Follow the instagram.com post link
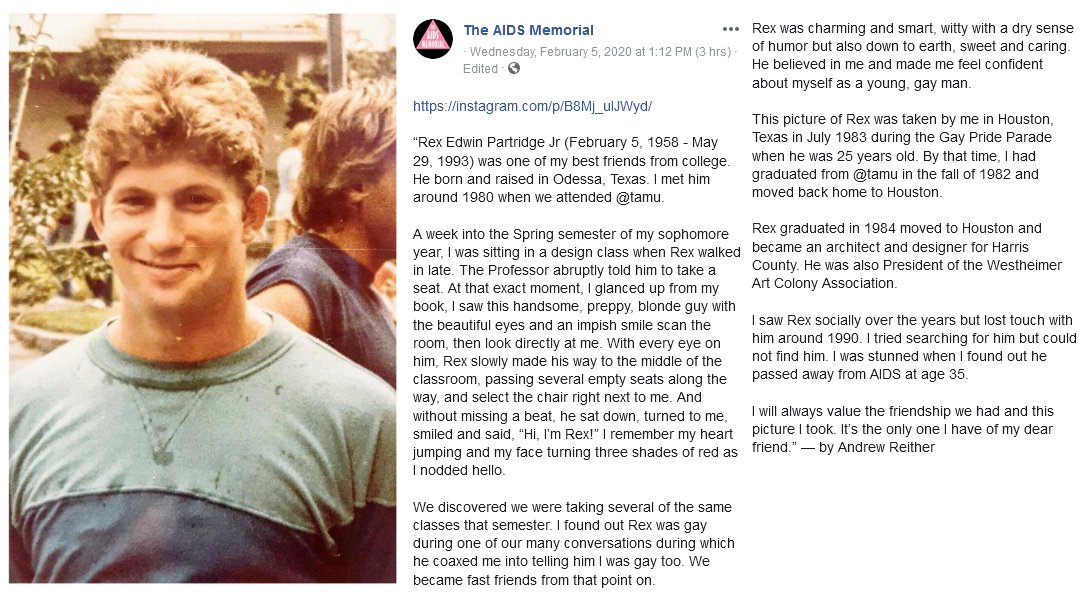Viewport: 1082px width, 600px height. pos(532,105)
